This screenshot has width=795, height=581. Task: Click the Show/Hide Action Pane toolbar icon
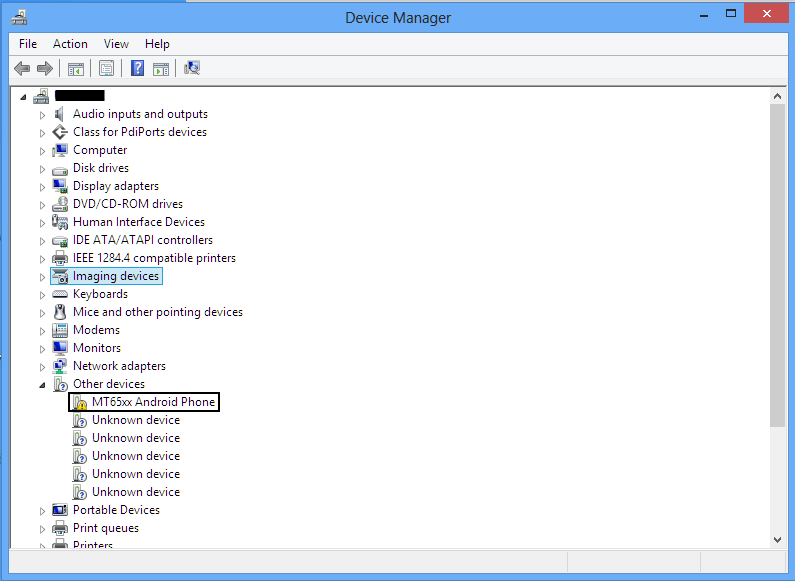(x=160, y=68)
